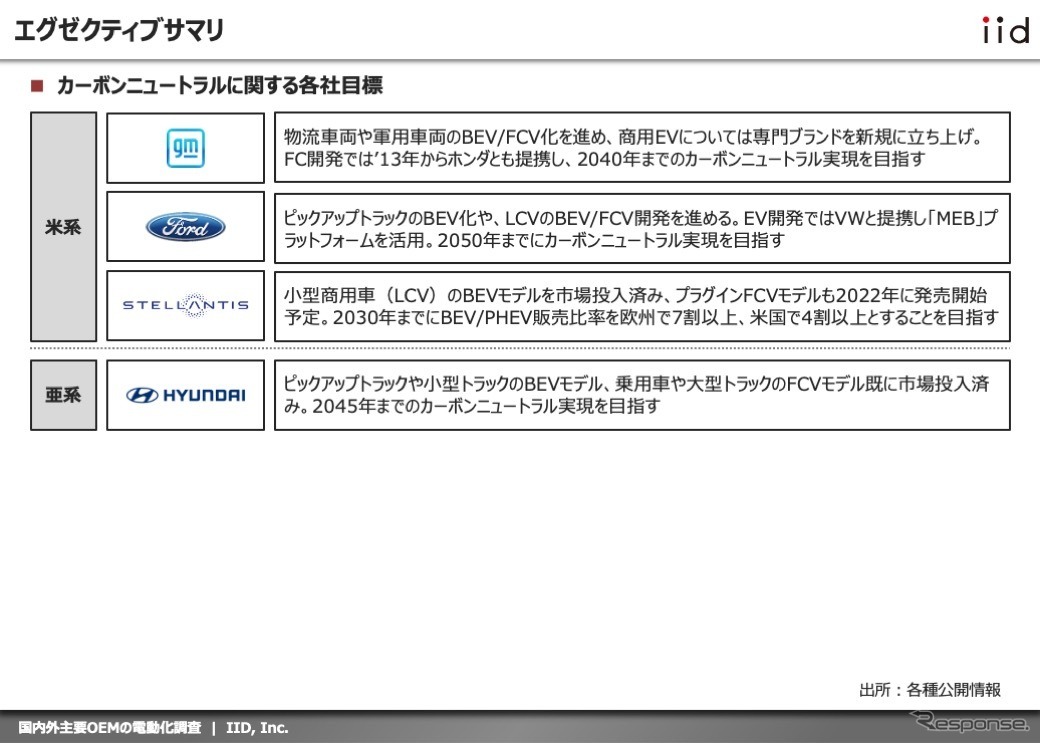Click the iid logo in top-right corner
The height and width of the screenshot is (743, 1040).
1004,31
